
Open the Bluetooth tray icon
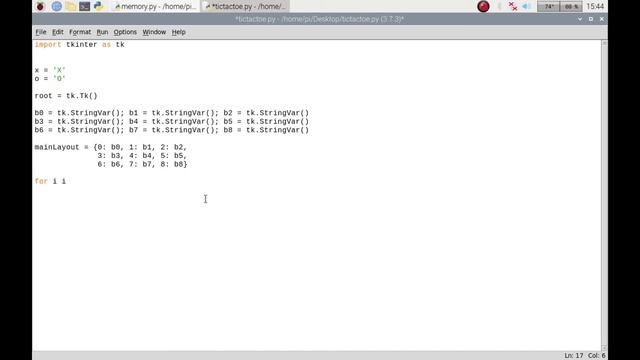[x=500, y=6]
